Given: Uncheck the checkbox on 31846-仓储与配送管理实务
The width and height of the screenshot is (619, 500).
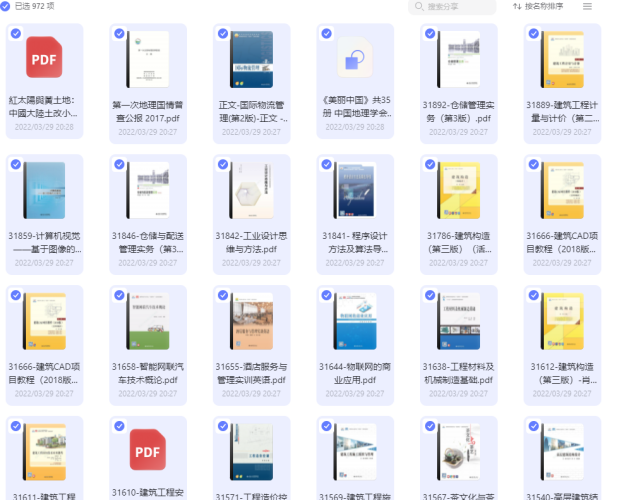Looking at the screenshot, I should tap(119, 165).
